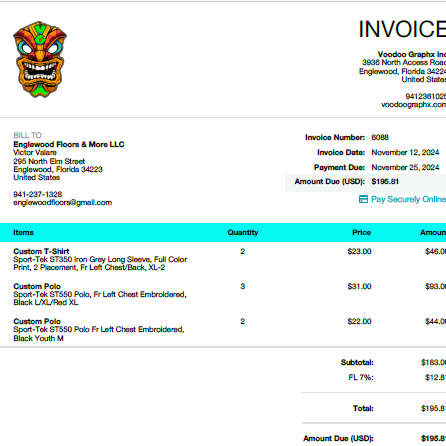Click the Amount Due $195.81 highlighted row
This screenshot has height=446, width=446.
365,182
